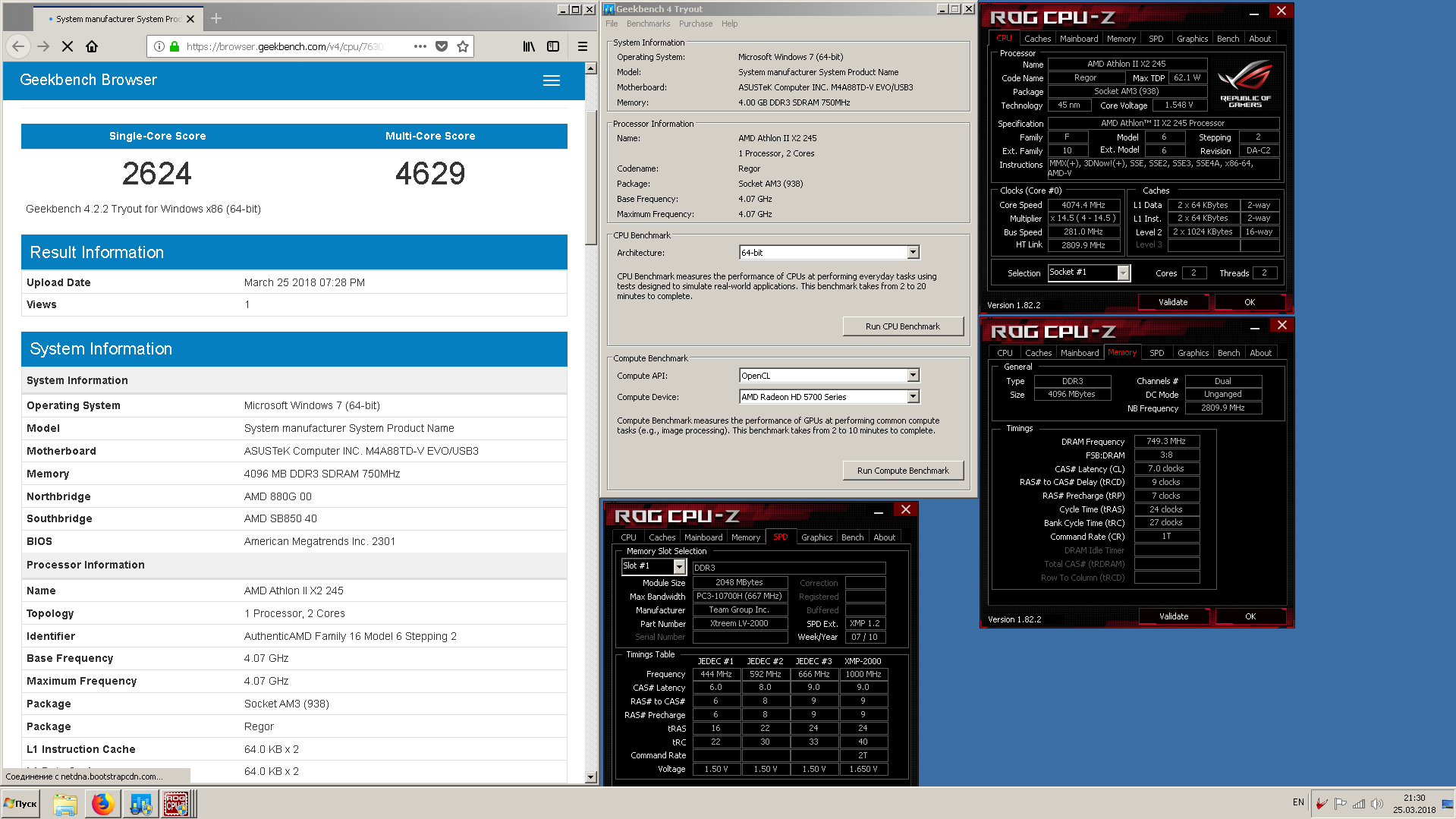The image size is (1456, 819).
Task: Close the System manufacturer browser tab
Action: [x=190, y=19]
